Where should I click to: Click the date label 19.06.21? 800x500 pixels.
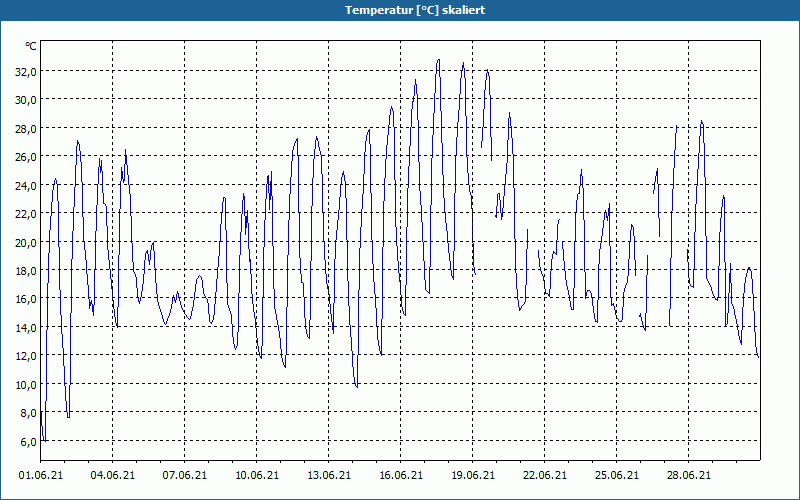click(472, 476)
